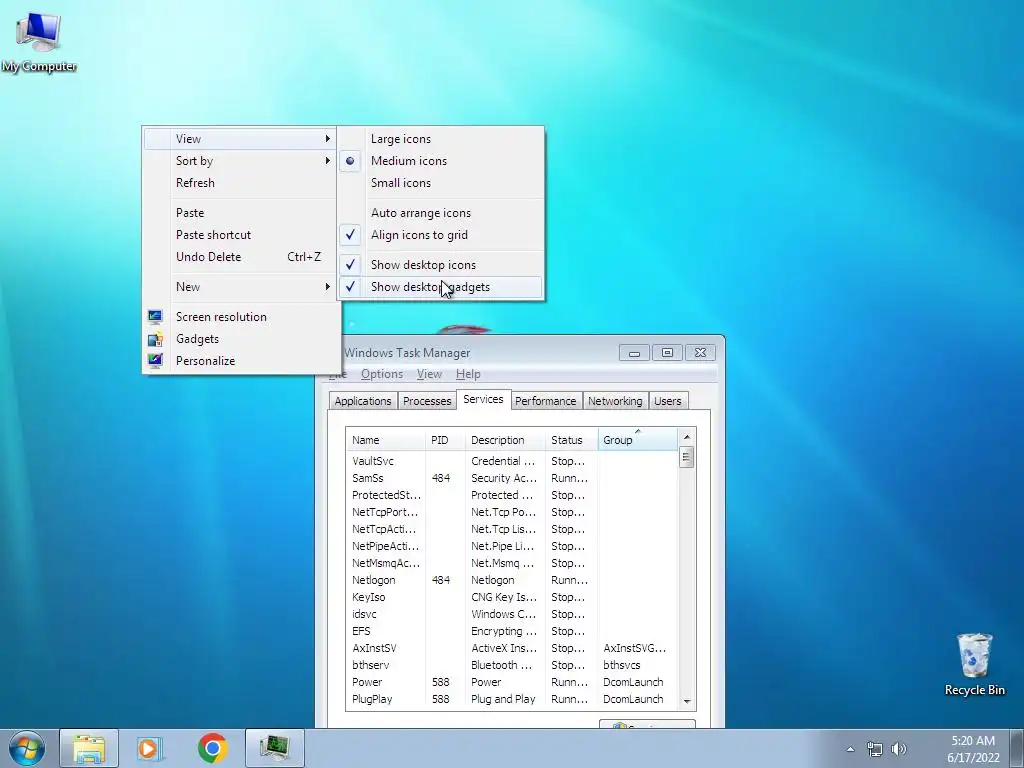Open the My Computer desktop icon
Screen dimensions: 1024x768
pos(39,40)
